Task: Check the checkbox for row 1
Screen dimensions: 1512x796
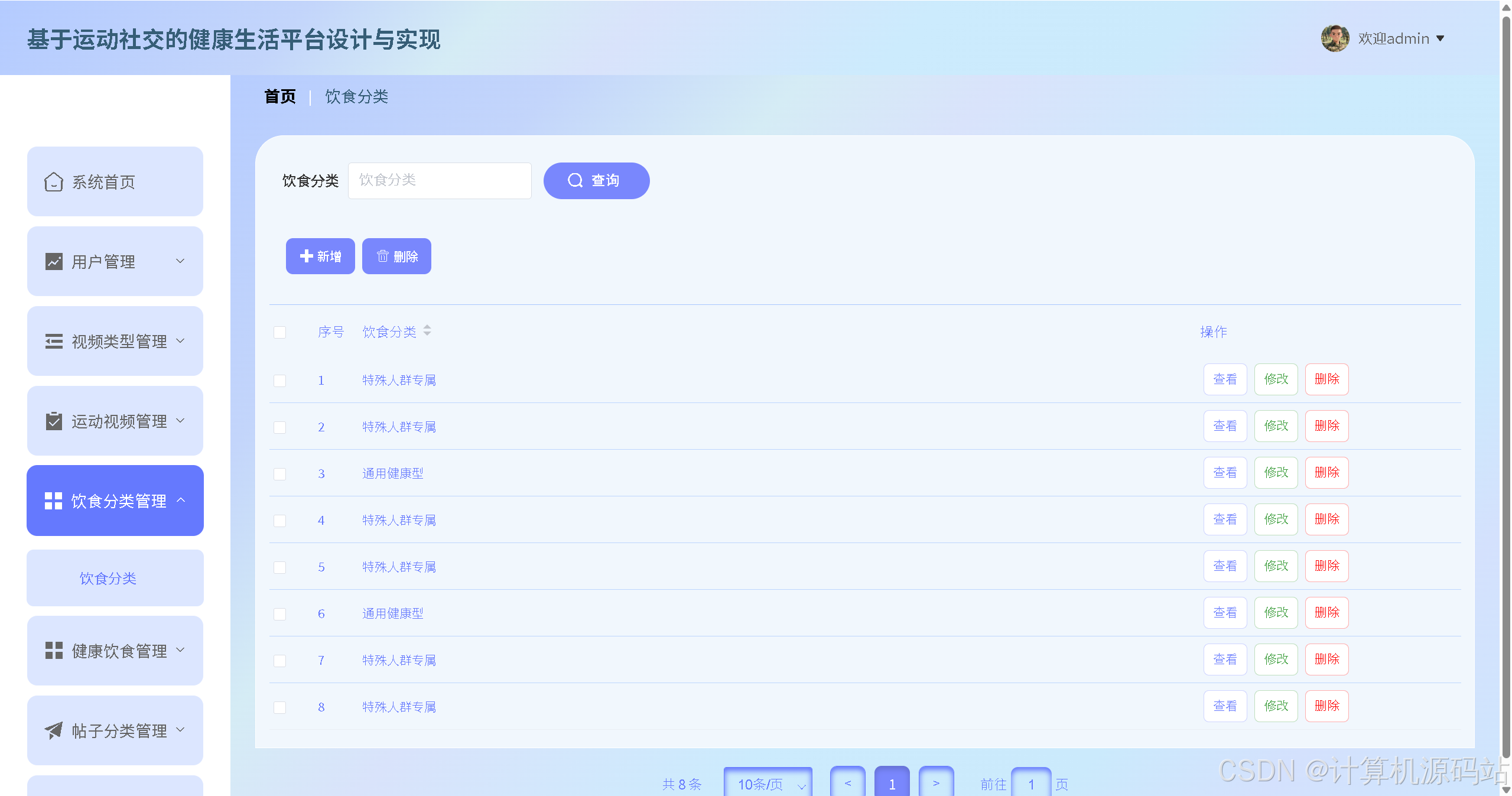Action: pyautogui.click(x=280, y=380)
